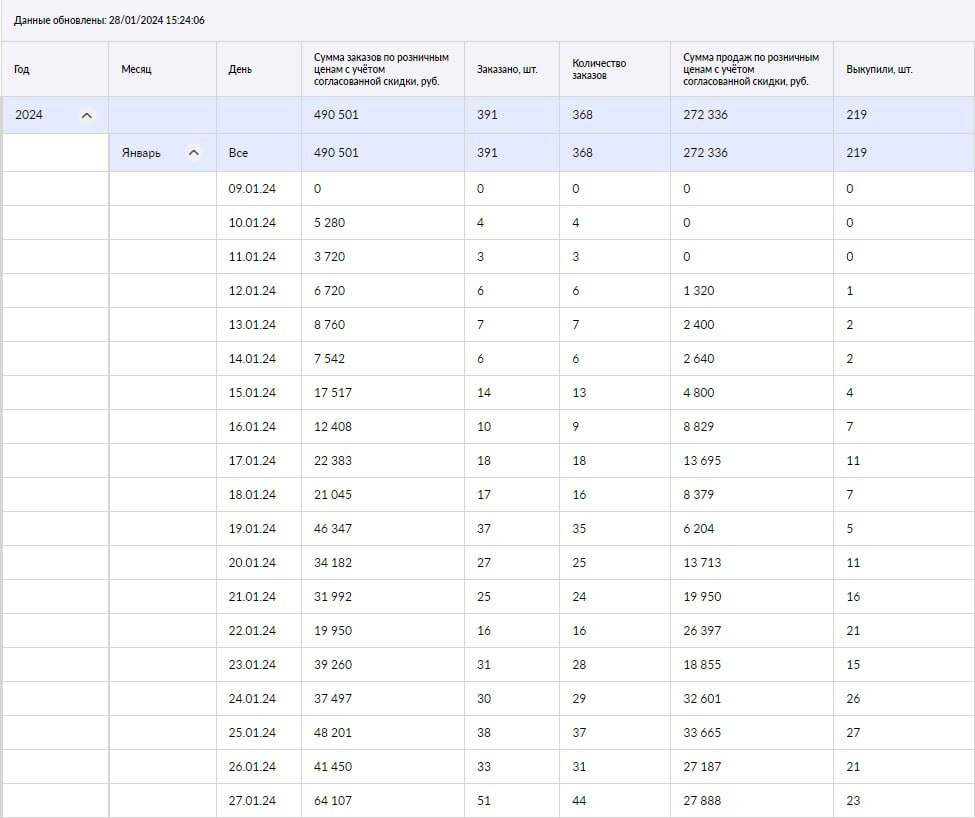Click the 2024 year cell
The image size is (975, 818).
point(55,115)
